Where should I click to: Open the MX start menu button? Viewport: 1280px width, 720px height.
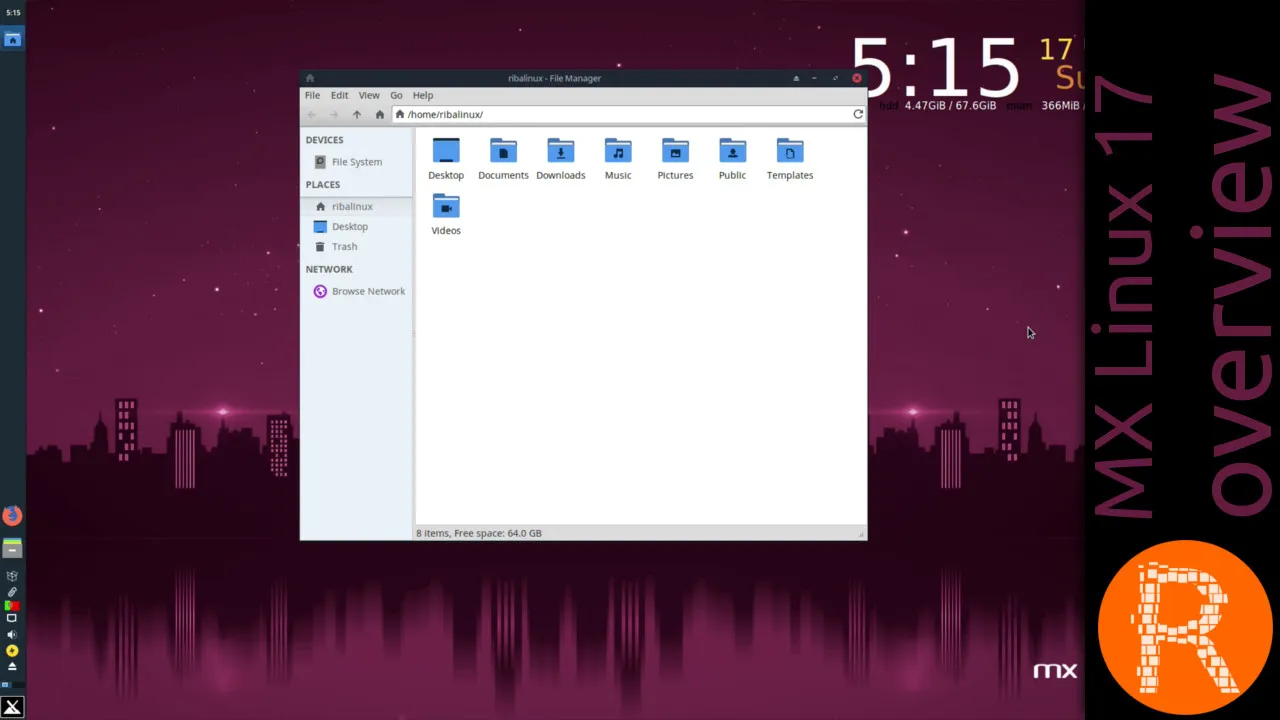pyautogui.click(x=12, y=707)
